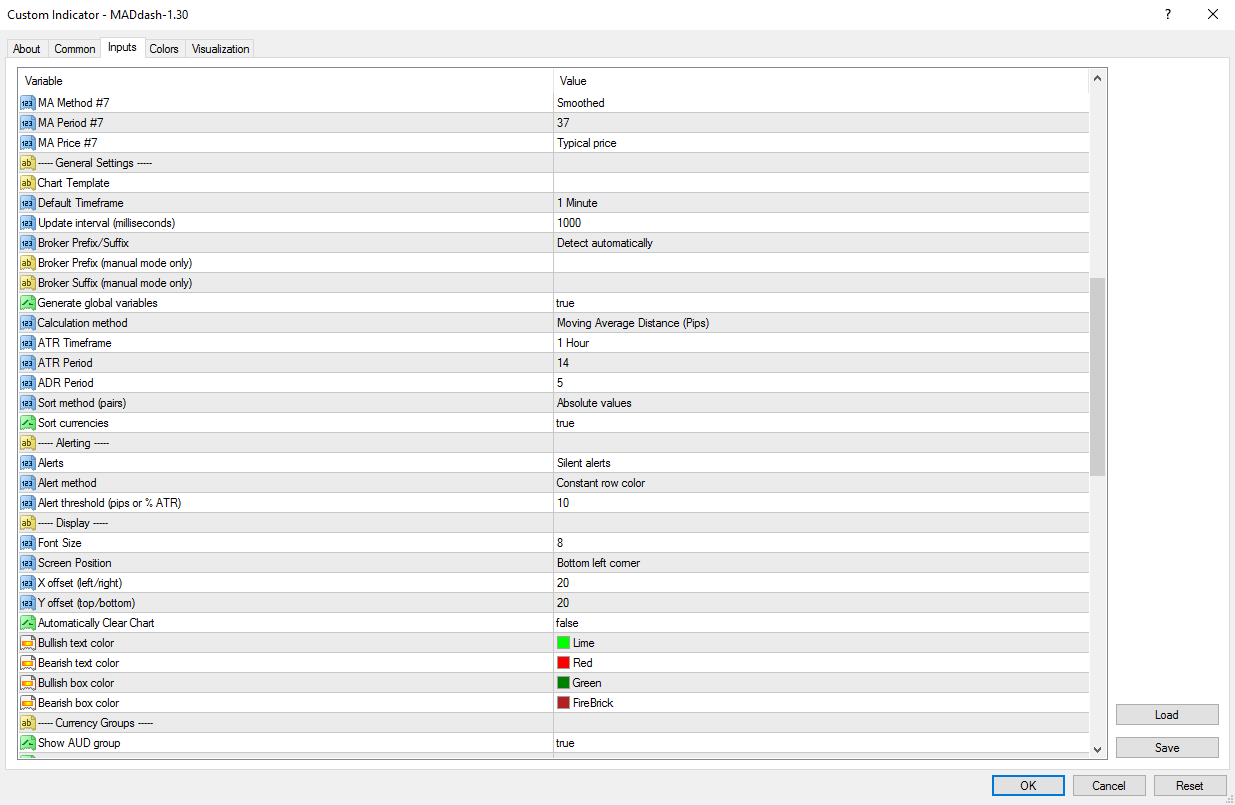Click the icon next to ATR Timeframe
Screen dimensions: 1235x805
27,343
